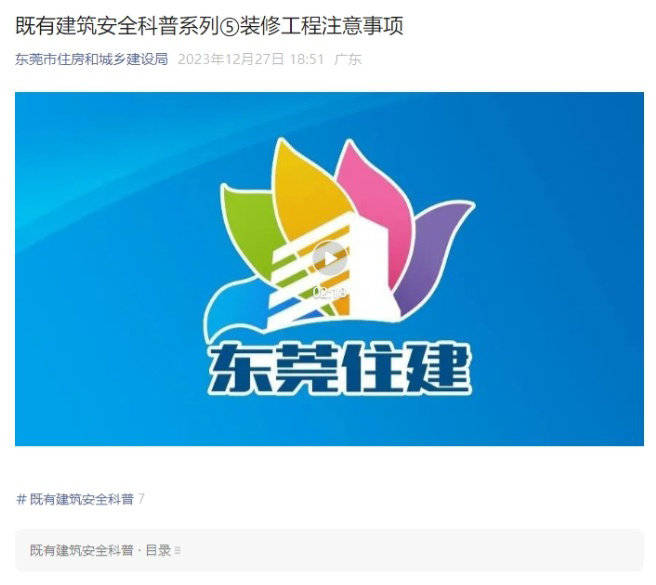Click the 广东 location label
The width and height of the screenshot is (656, 585).
348,59
